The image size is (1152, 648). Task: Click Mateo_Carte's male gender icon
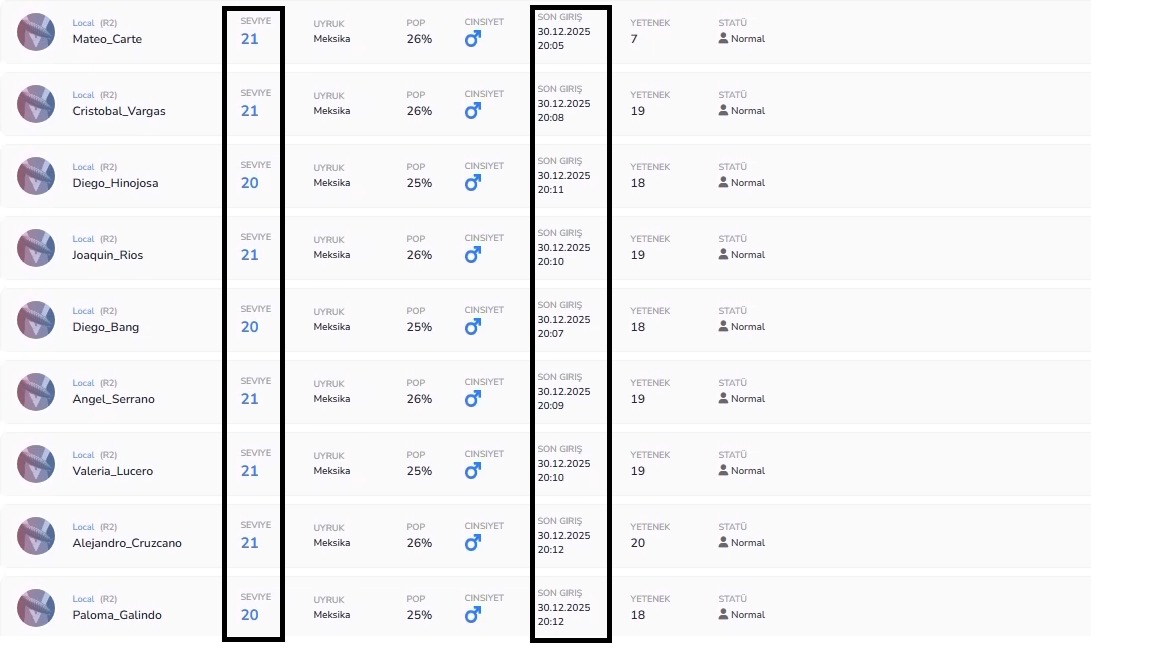(x=473, y=38)
